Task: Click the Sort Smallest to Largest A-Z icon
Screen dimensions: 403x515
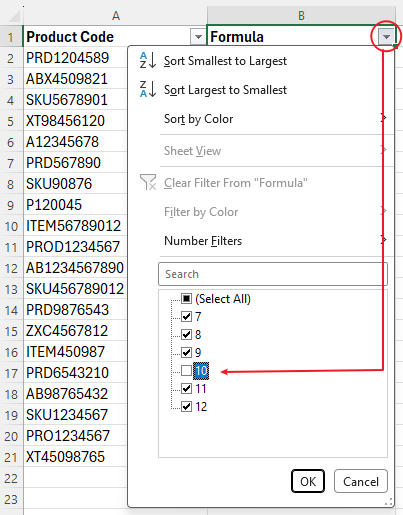Action: coord(148,60)
